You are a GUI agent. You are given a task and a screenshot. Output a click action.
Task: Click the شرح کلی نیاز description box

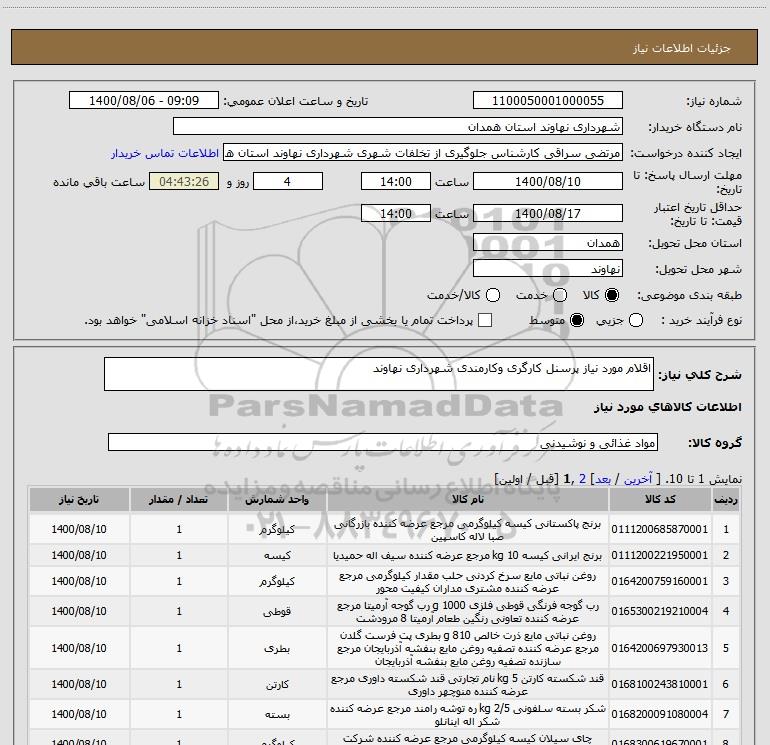click(x=379, y=374)
